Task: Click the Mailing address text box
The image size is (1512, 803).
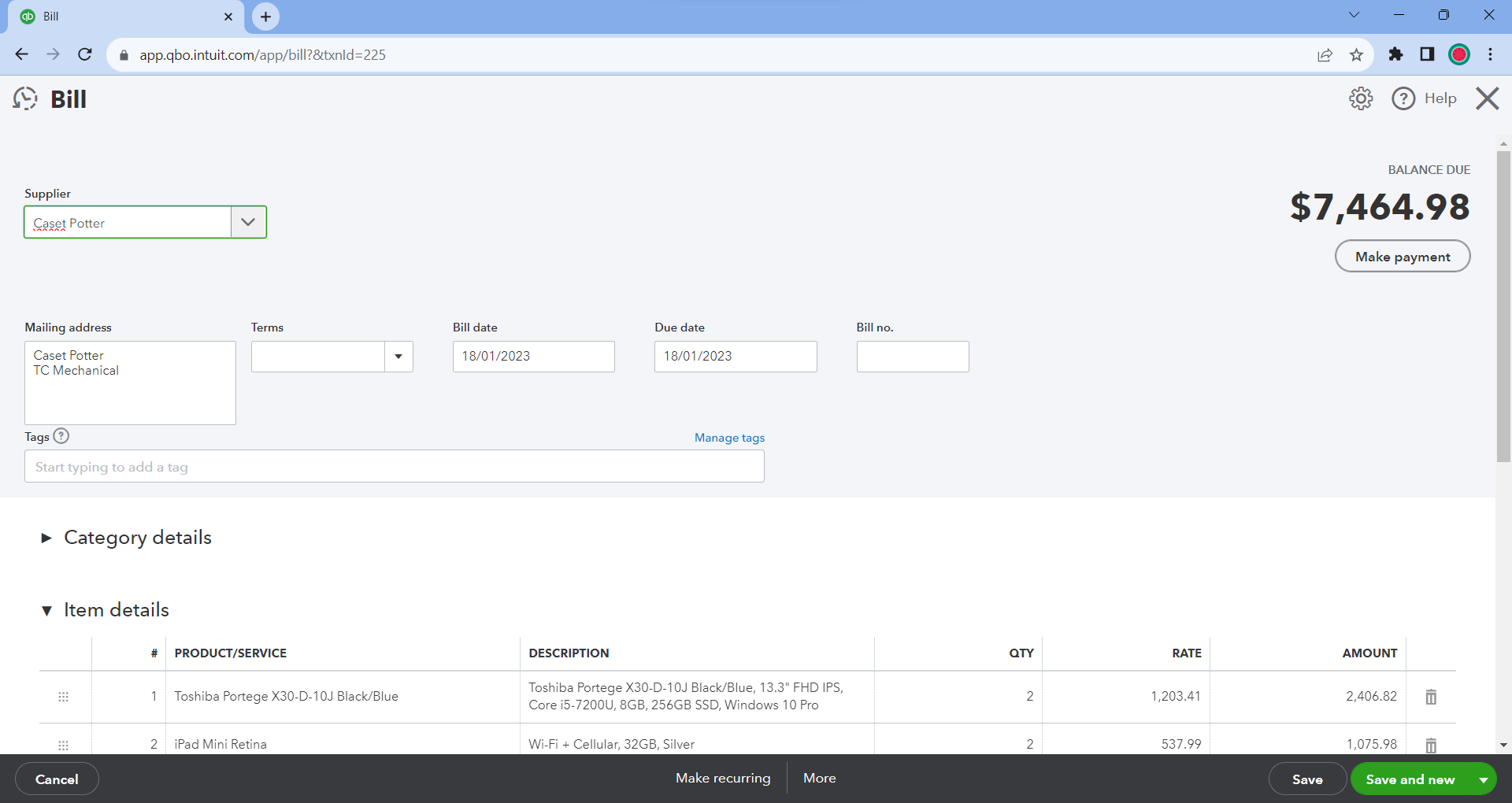Action: [x=130, y=383]
